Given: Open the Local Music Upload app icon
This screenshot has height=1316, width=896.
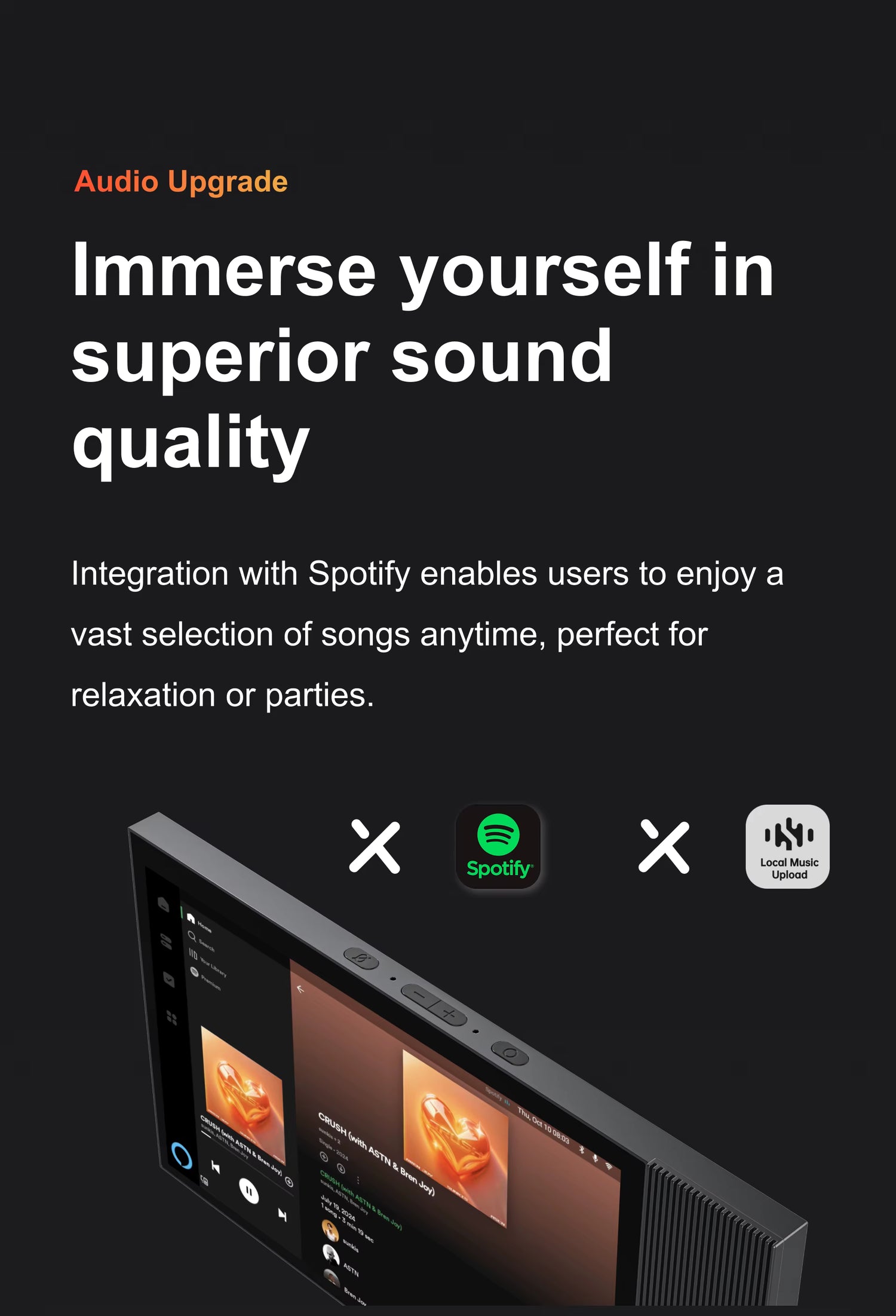Looking at the screenshot, I should coord(787,846).
